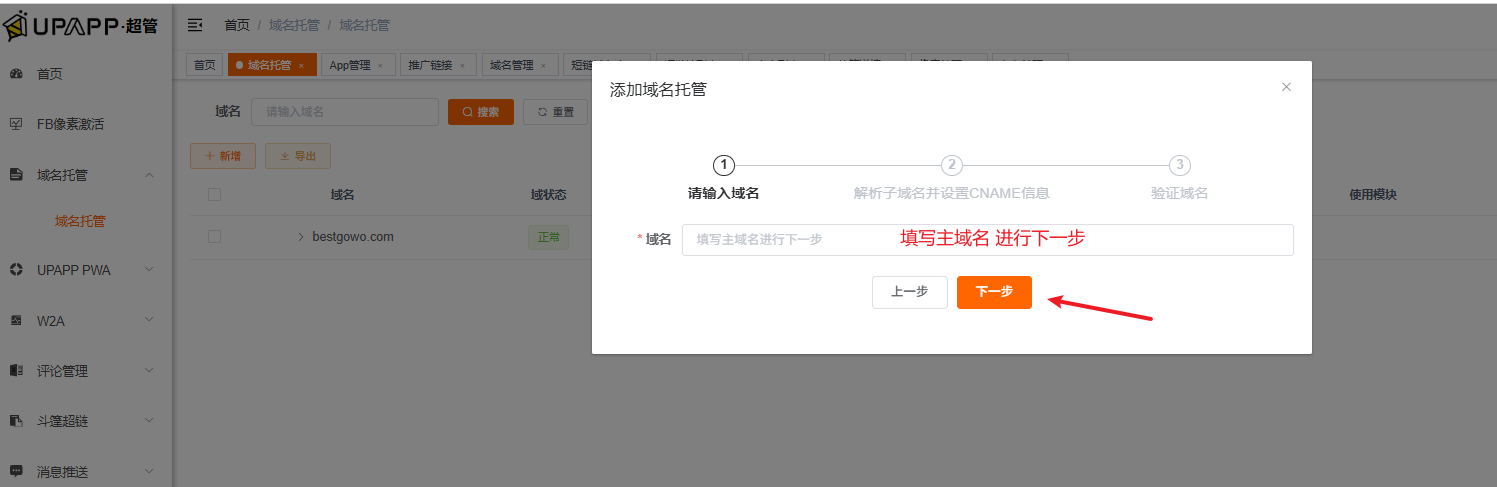
Task: Click the 新增 button
Action: click(222, 156)
